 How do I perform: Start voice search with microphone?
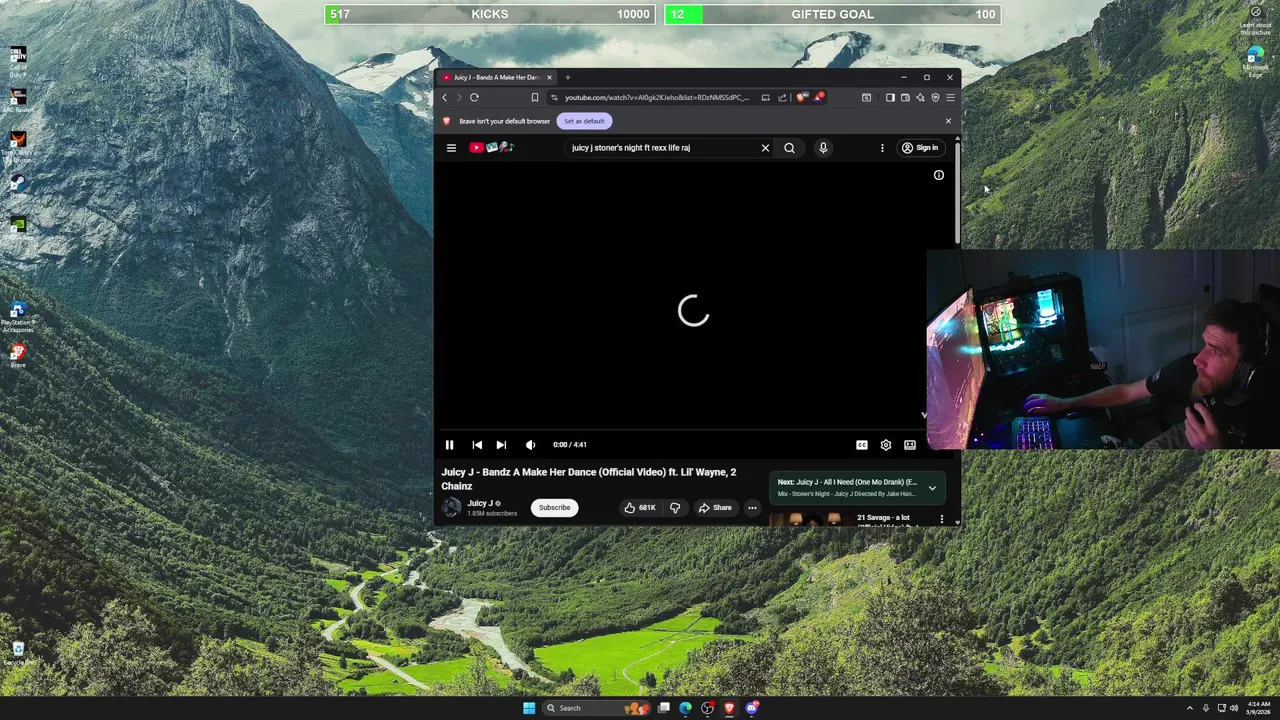[x=823, y=148]
